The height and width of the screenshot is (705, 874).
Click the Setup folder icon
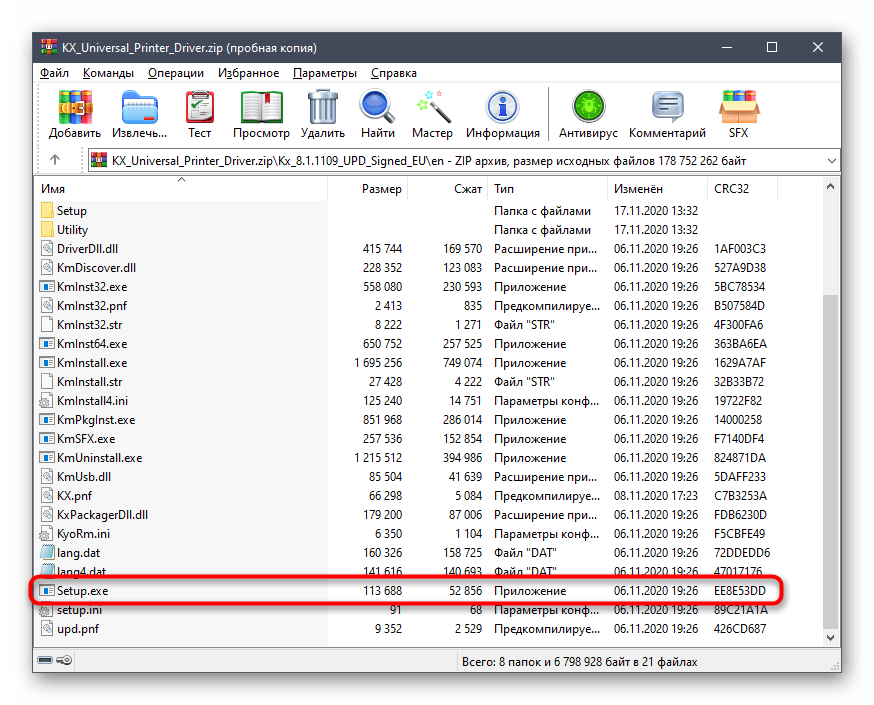[x=47, y=211]
